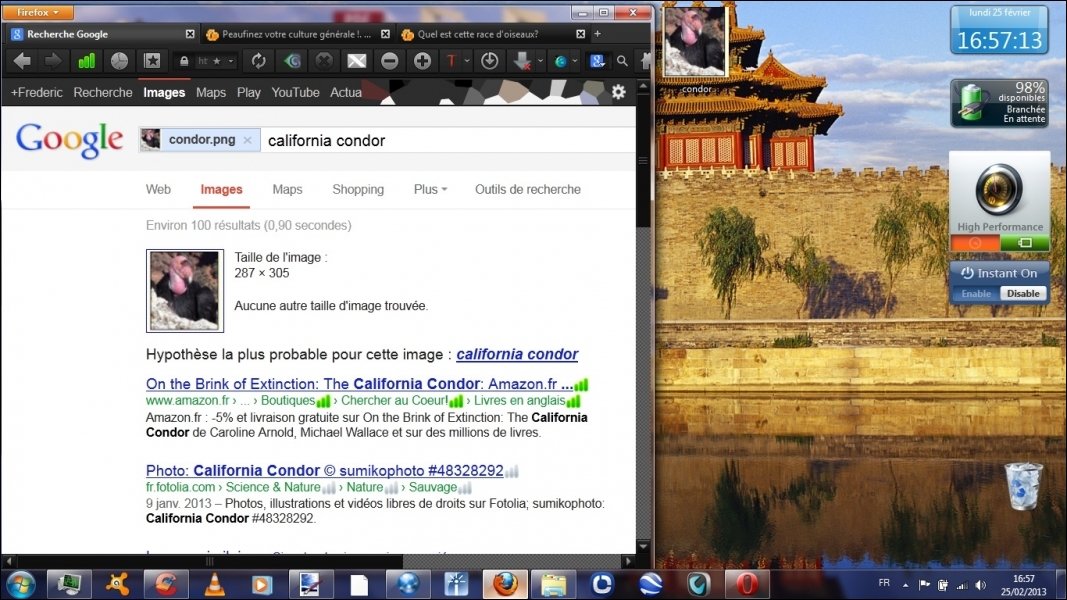Switch to orange High Performance mode button
The image size is (1067, 600).
coord(975,243)
